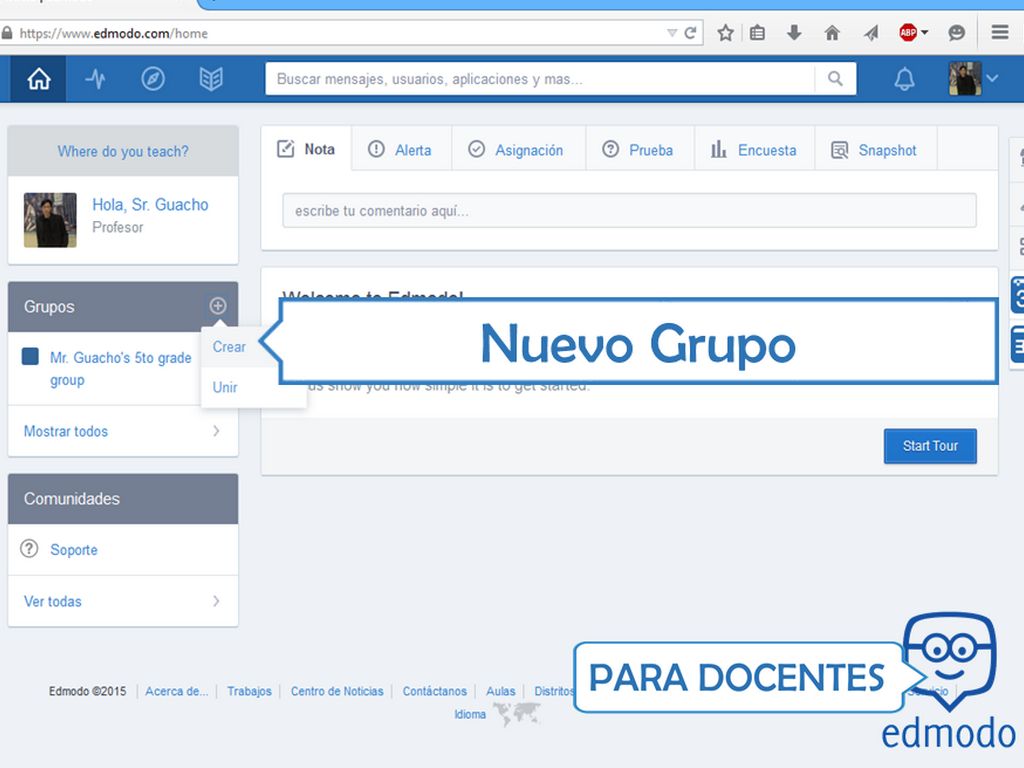1024x768 pixels.
Task: Select Unir from the groups menu
Action: [225, 387]
